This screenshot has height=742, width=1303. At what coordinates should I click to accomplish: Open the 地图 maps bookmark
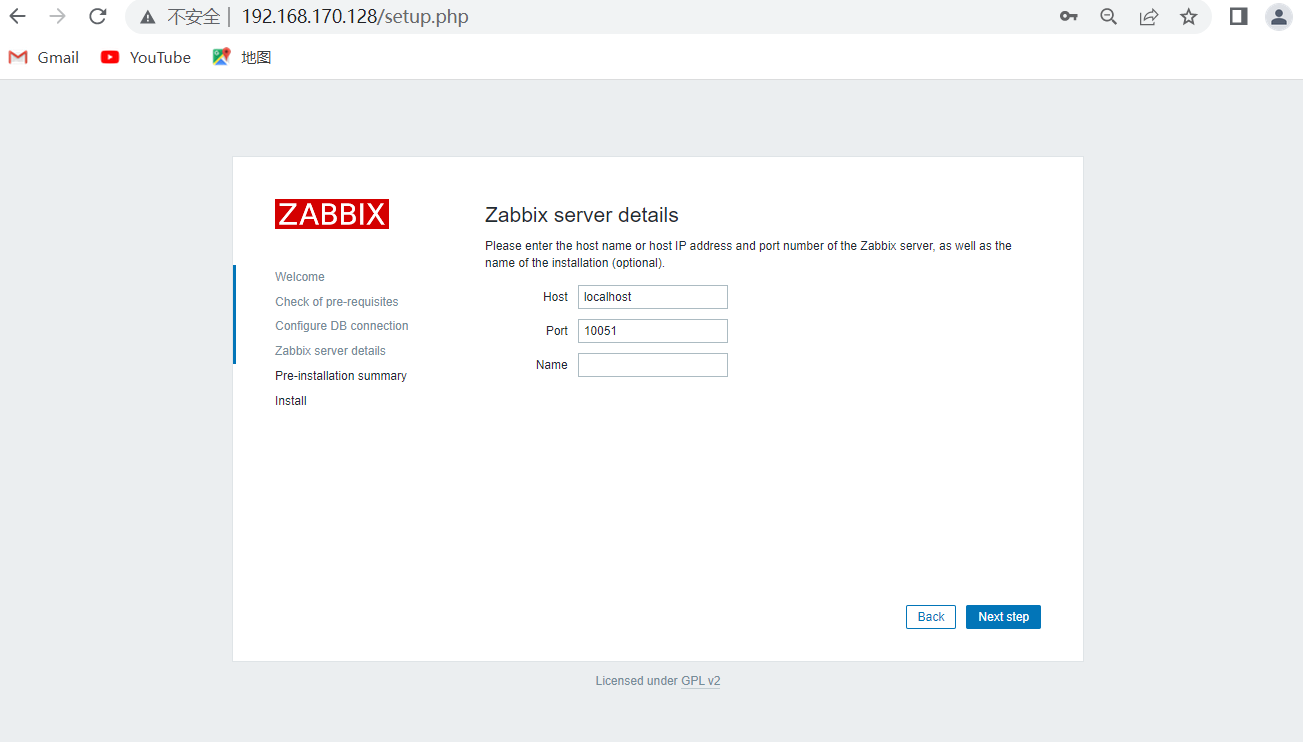coord(242,57)
